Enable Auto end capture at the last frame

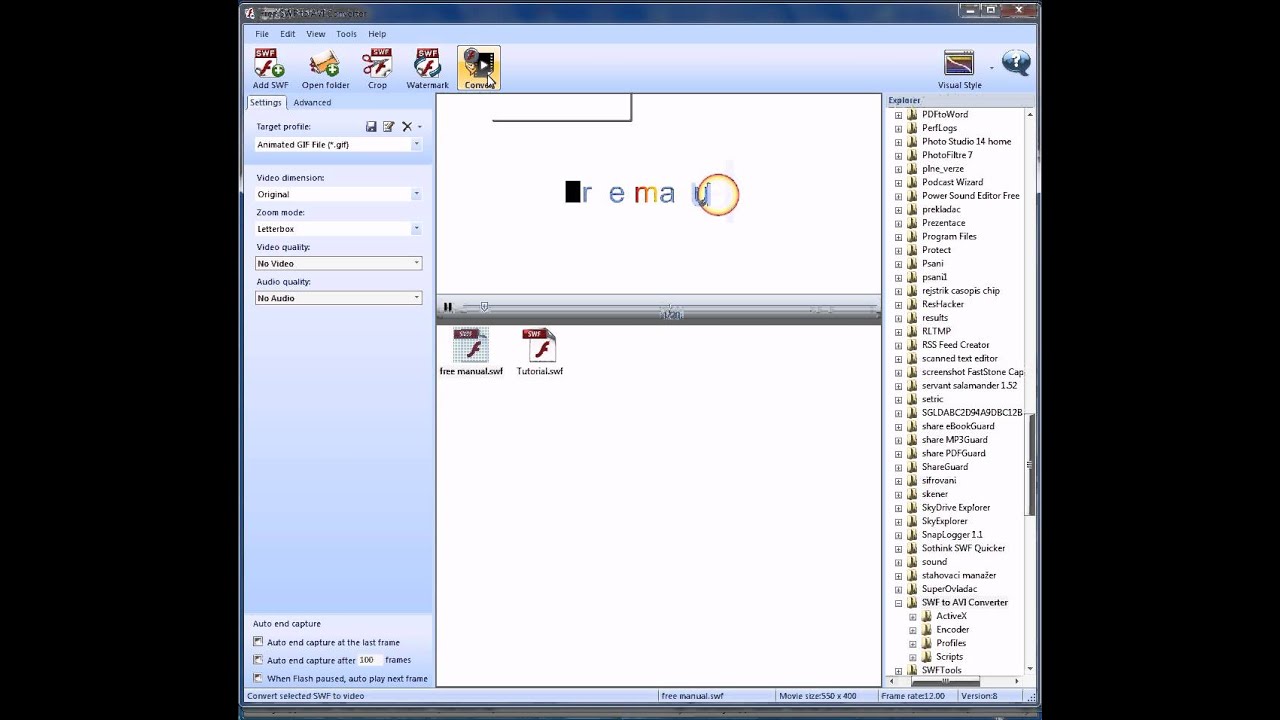click(258, 642)
